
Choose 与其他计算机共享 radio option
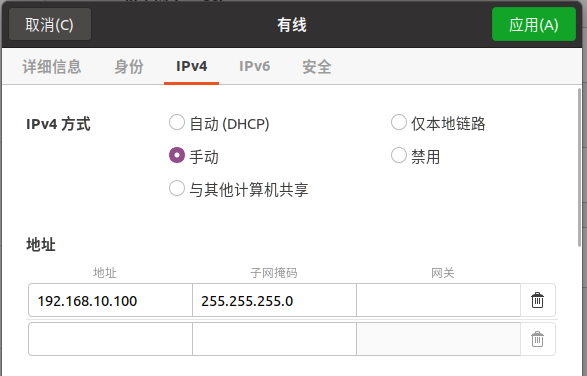(177, 188)
